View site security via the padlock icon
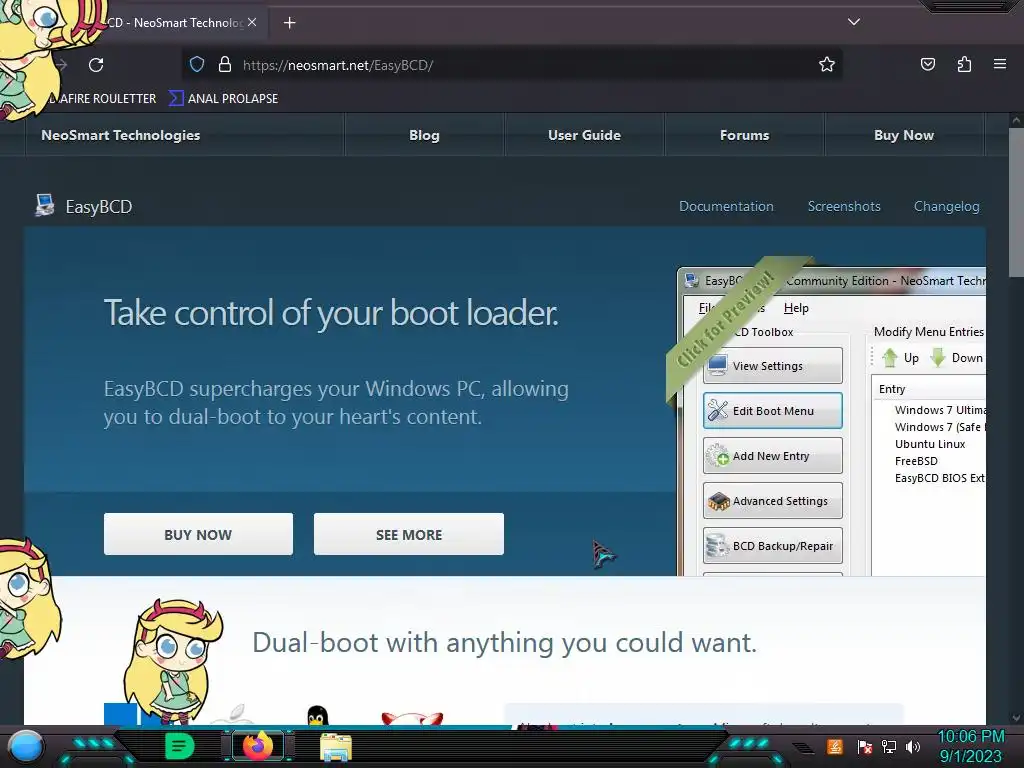Viewport: 1024px width, 768px height. point(225,65)
